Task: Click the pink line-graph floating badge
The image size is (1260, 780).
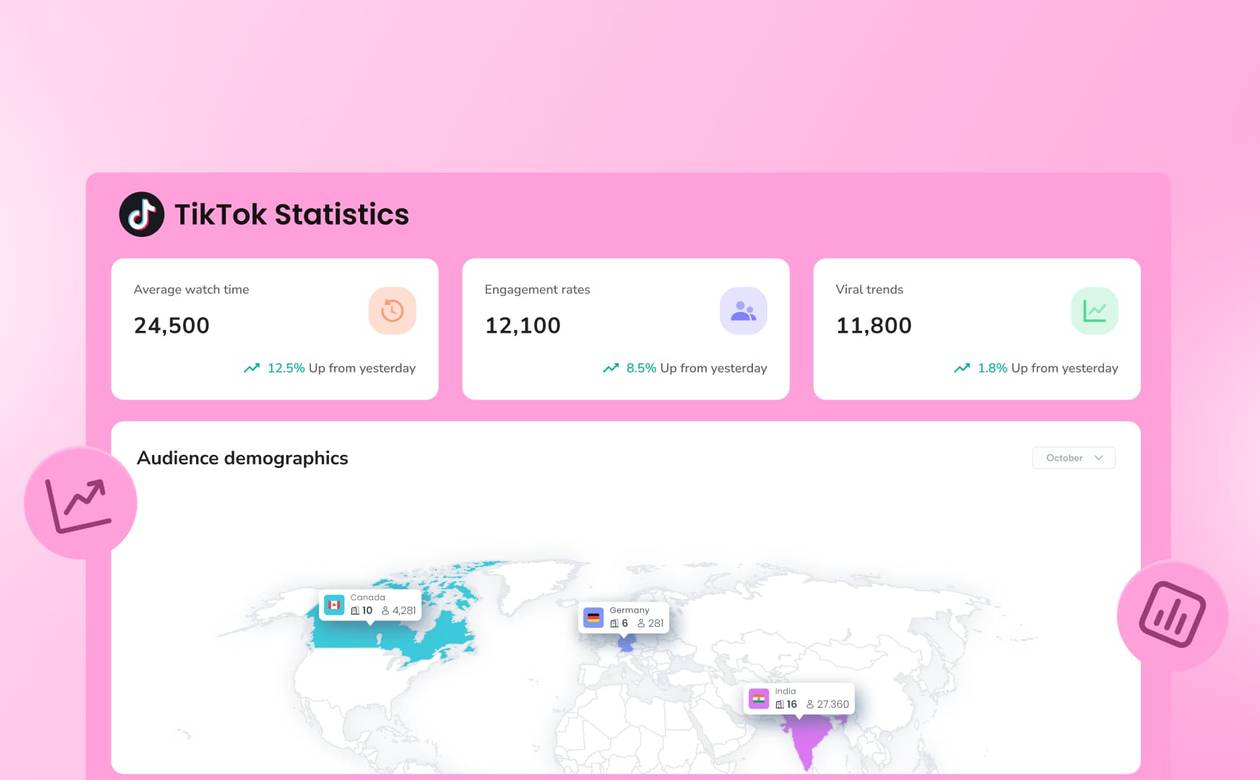Action: pos(80,503)
